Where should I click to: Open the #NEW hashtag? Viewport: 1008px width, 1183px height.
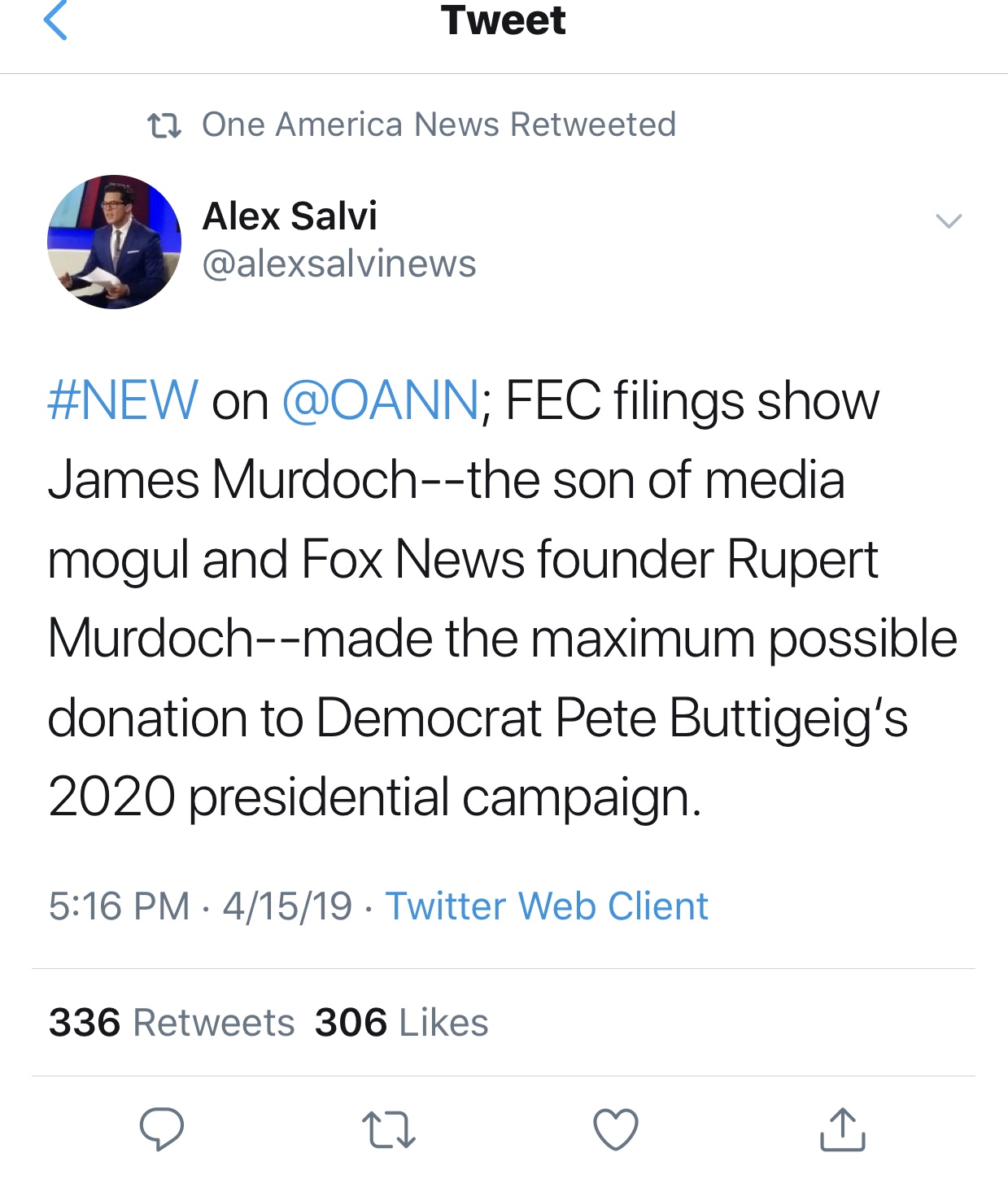[x=123, y=400]
